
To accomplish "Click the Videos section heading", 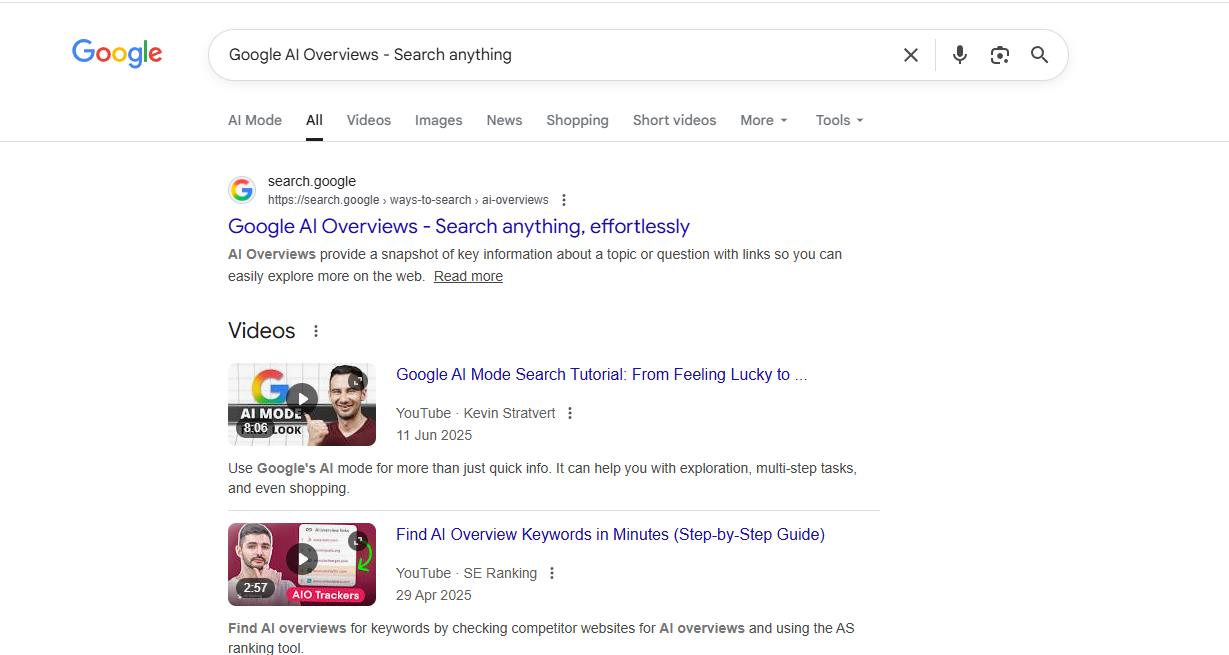I will tap(262, 331).
